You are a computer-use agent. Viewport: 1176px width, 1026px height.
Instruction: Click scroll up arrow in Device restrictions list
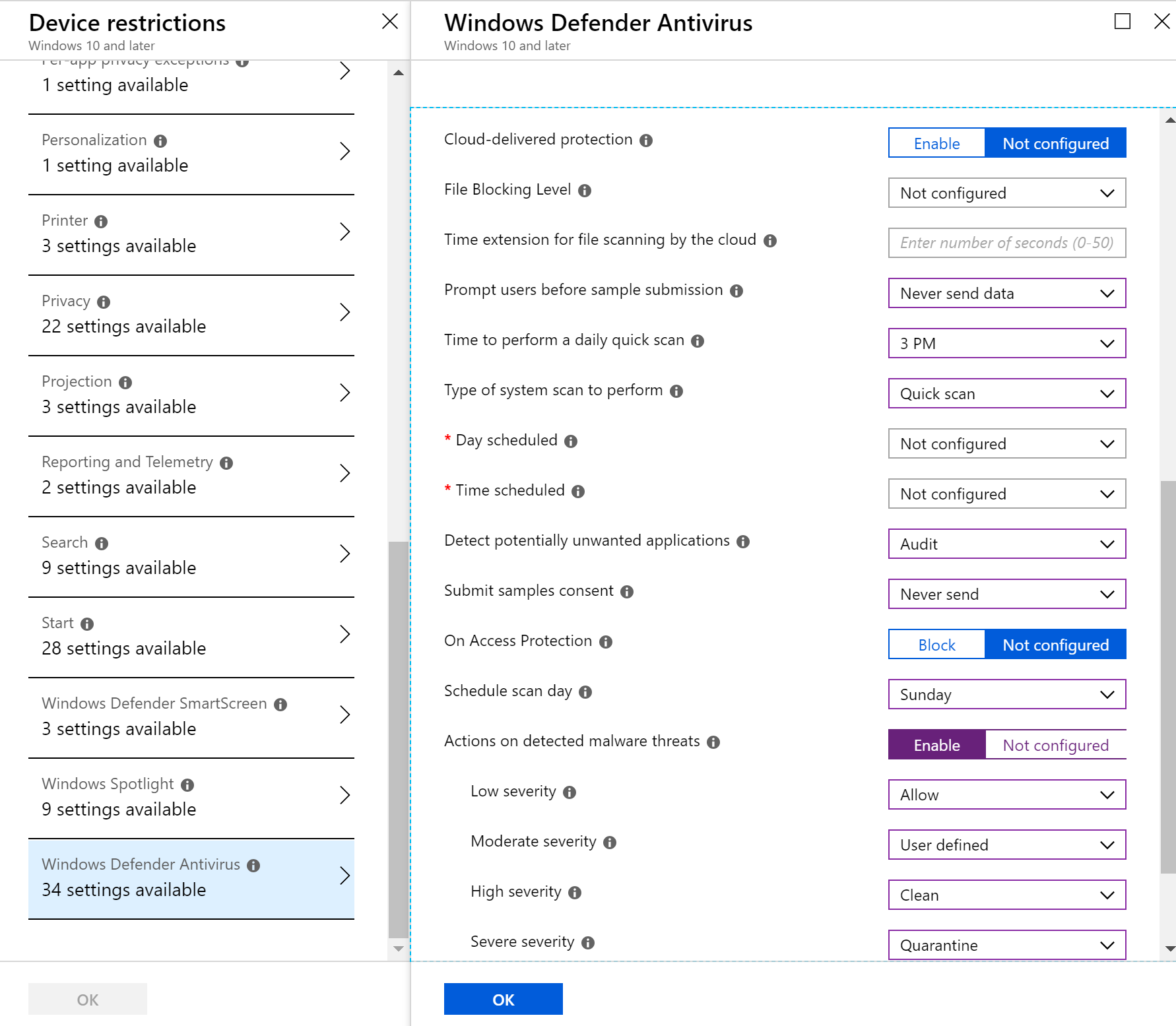[x=399, y=73]
